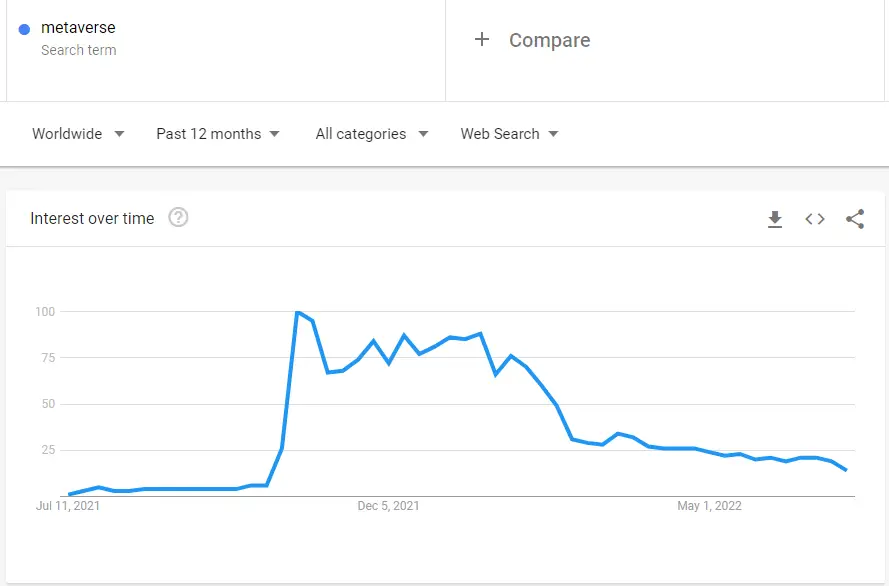Click the Jul 11, 2021 axis label
The height and width of the screenshot is (586, 889).
pyautogui.click(x=68, y=506)
